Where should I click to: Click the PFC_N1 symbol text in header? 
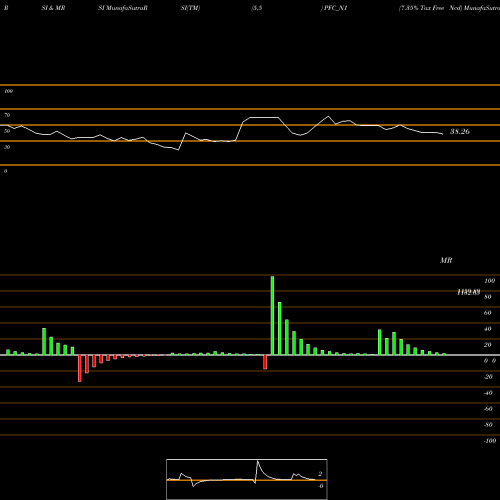336,8
